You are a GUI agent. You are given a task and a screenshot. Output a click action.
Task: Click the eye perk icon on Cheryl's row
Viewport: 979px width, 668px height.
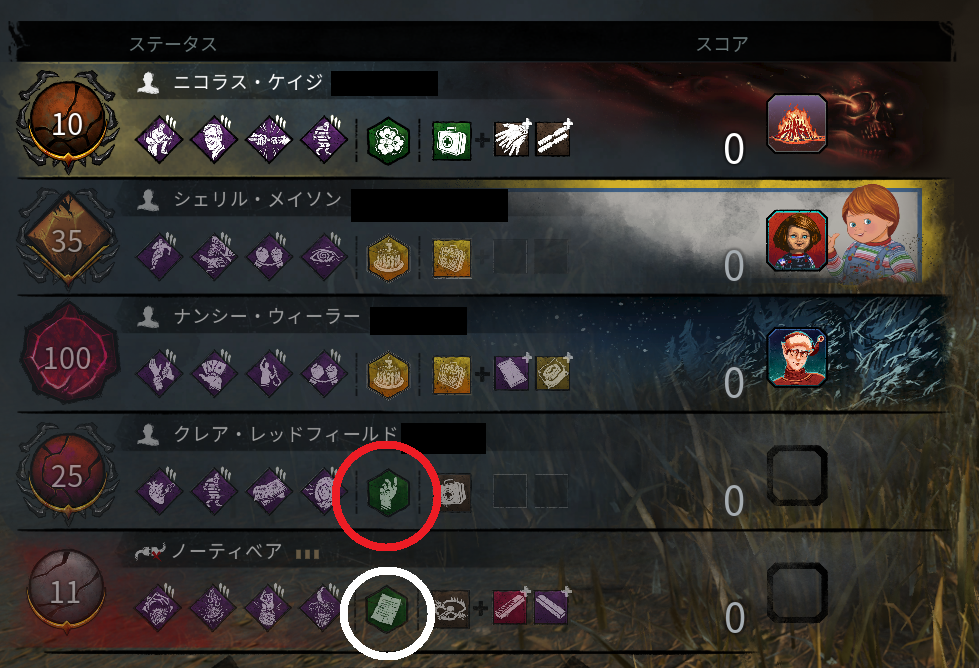tap(324, 257)
